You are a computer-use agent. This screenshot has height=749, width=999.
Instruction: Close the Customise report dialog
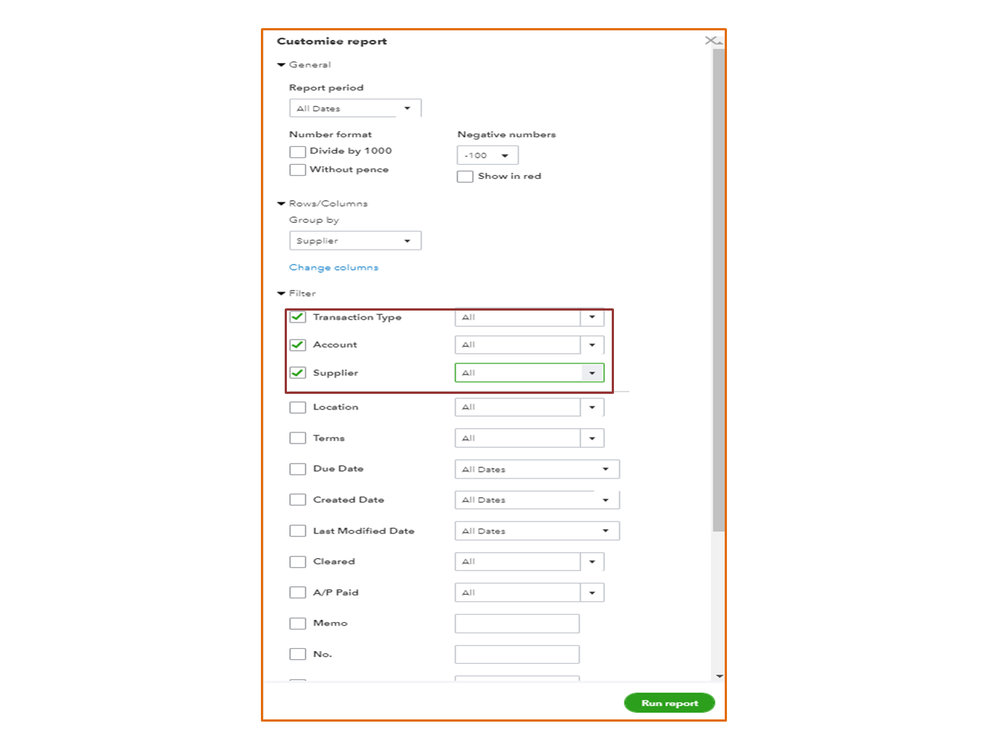pyautogui.click(x=711, y=41)
